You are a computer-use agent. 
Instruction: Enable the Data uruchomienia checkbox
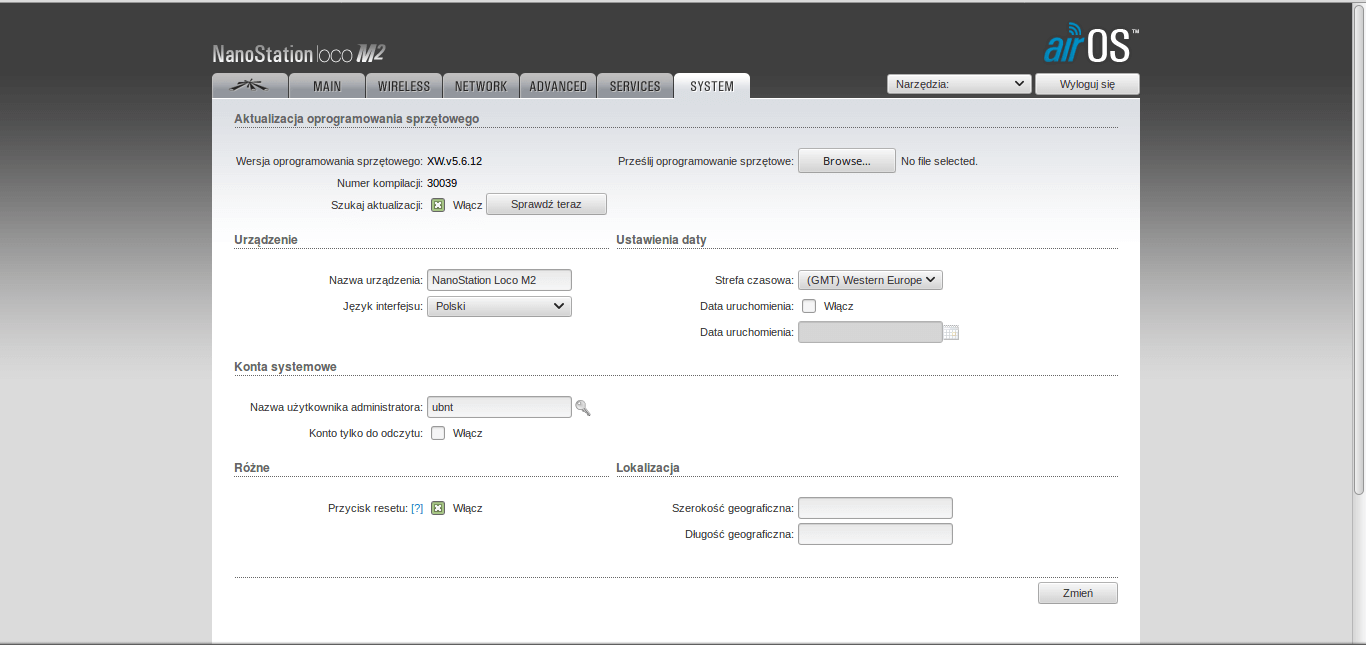[x=809, y=306]
